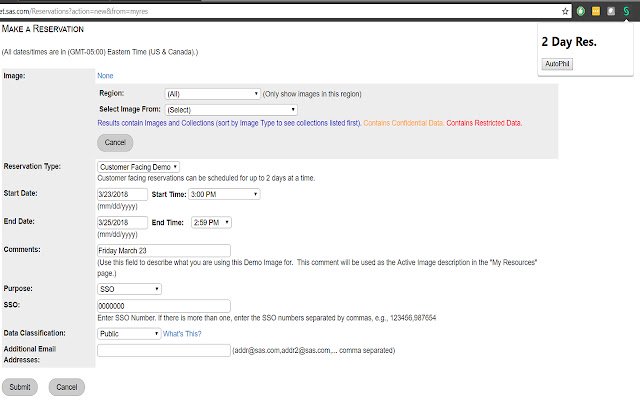Open the What's This? link
Screen dimensions: 640x400
tap(182, 334)
